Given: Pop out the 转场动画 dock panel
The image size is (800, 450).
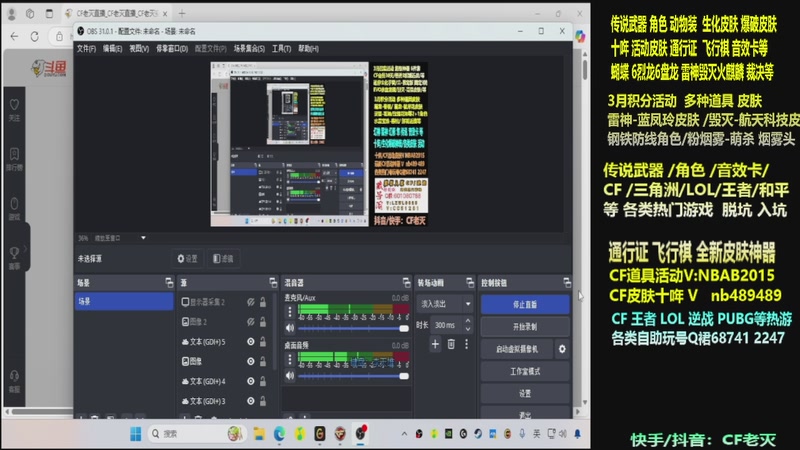Looking at the screenshot, I should coord(470,282).
